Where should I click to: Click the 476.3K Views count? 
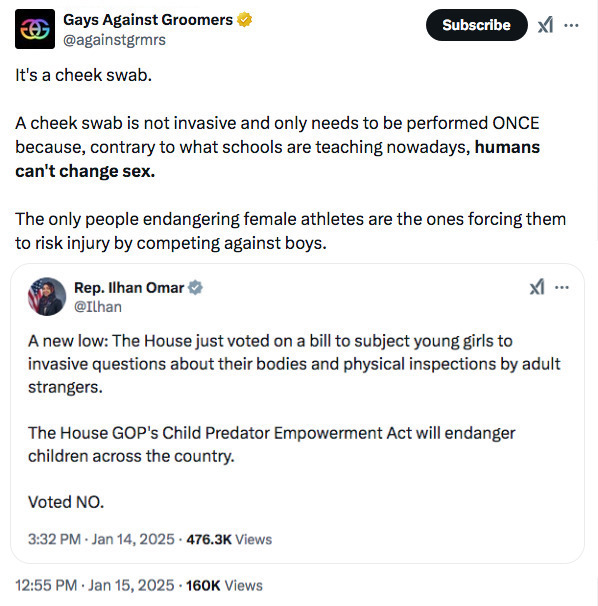click(229, 539)
